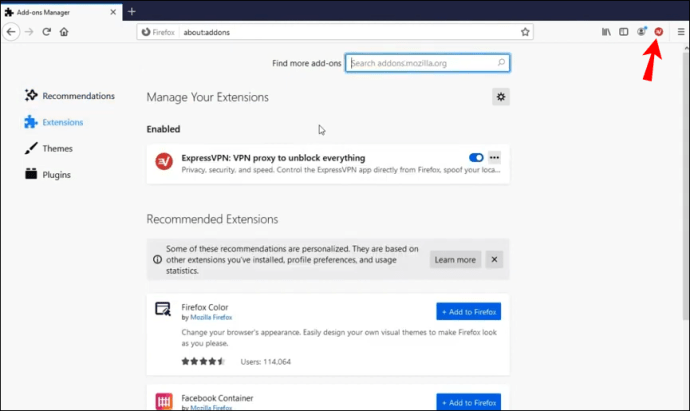Viewport: 690px width, 411px height.
Task: Open a new browser tab
Action: (131, 11)
